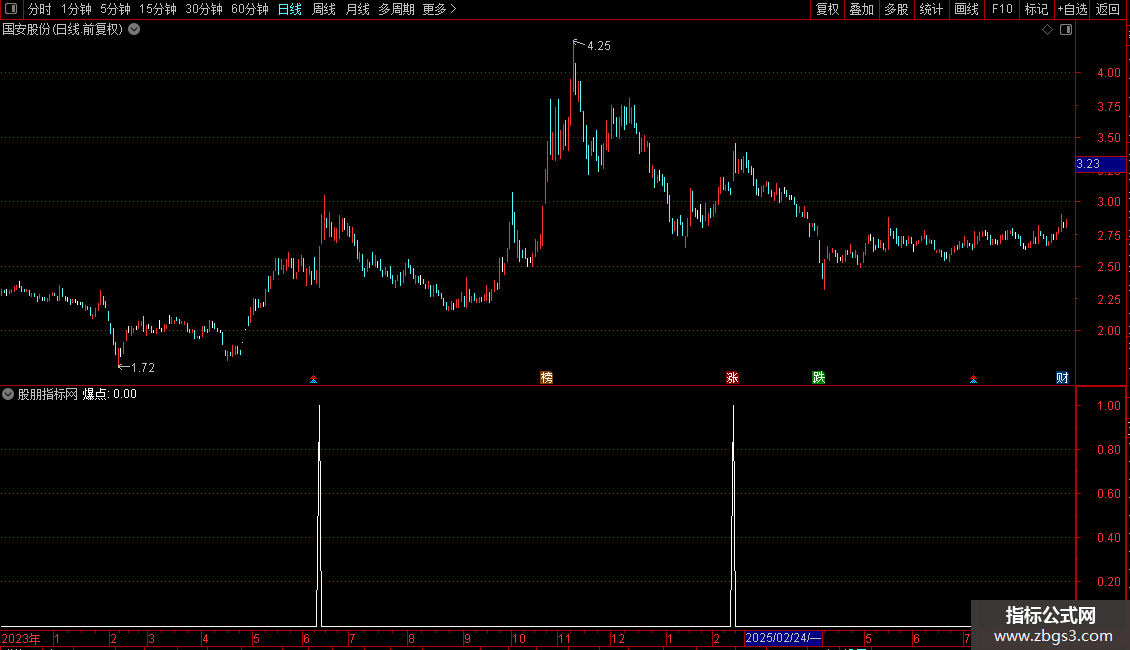Select the 日线 daily chart tab

[x=290, y=9]
